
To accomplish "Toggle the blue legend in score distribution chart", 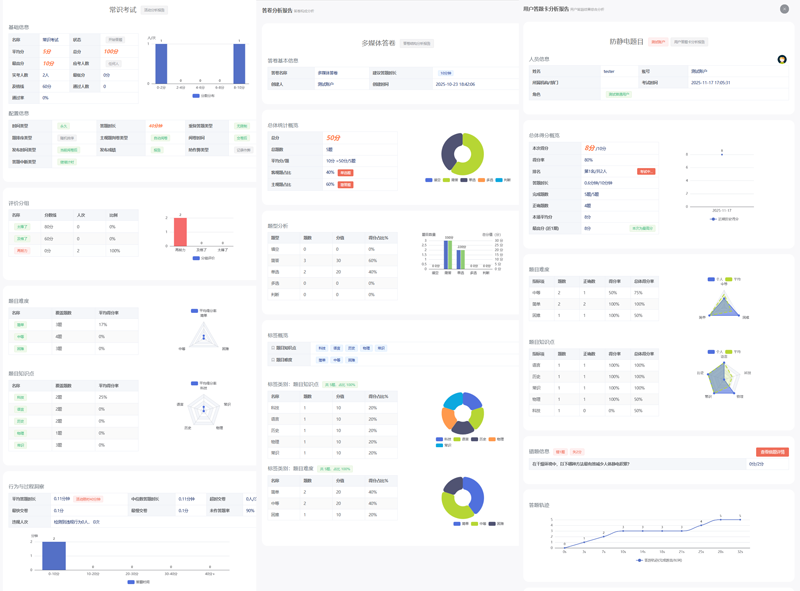I will coord(196,95).
